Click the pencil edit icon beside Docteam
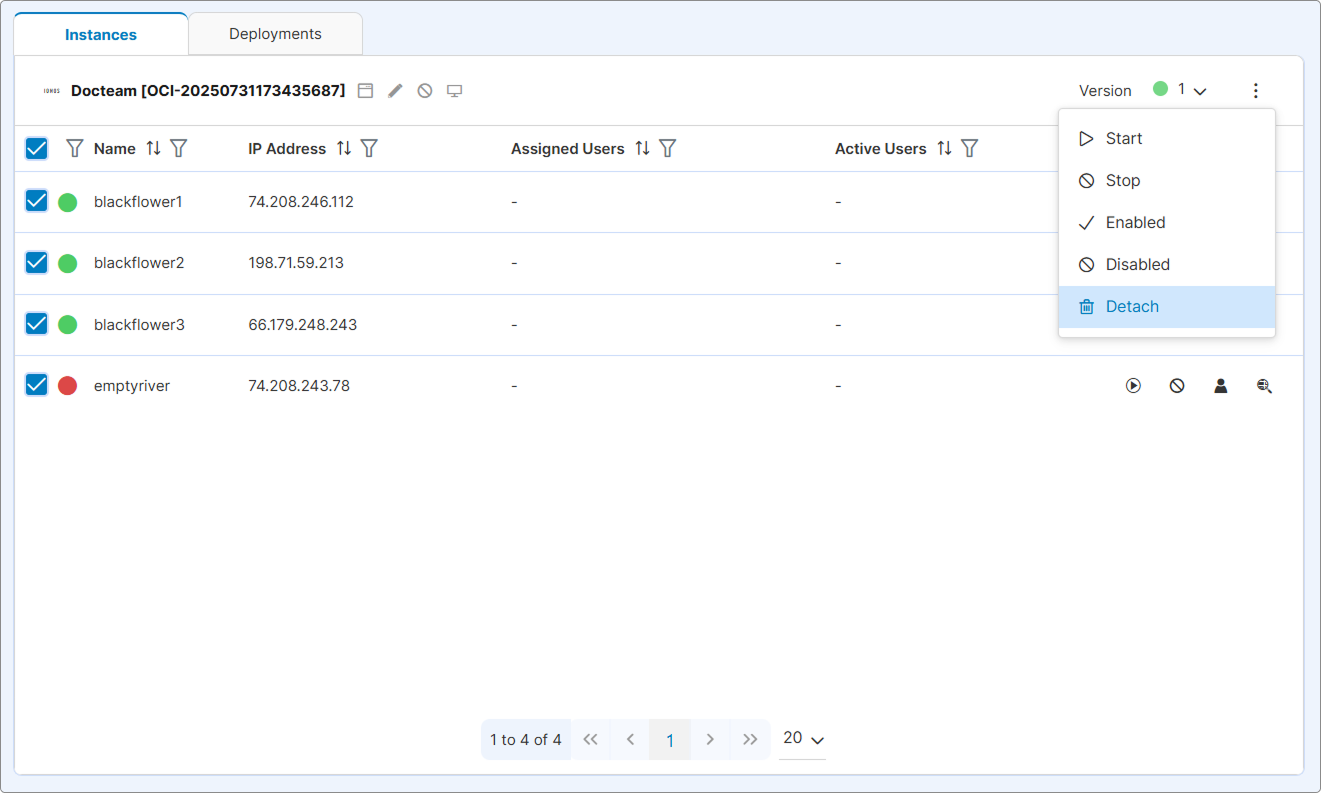This screenshot has height=793, width=1321. (x=395, y=91)
